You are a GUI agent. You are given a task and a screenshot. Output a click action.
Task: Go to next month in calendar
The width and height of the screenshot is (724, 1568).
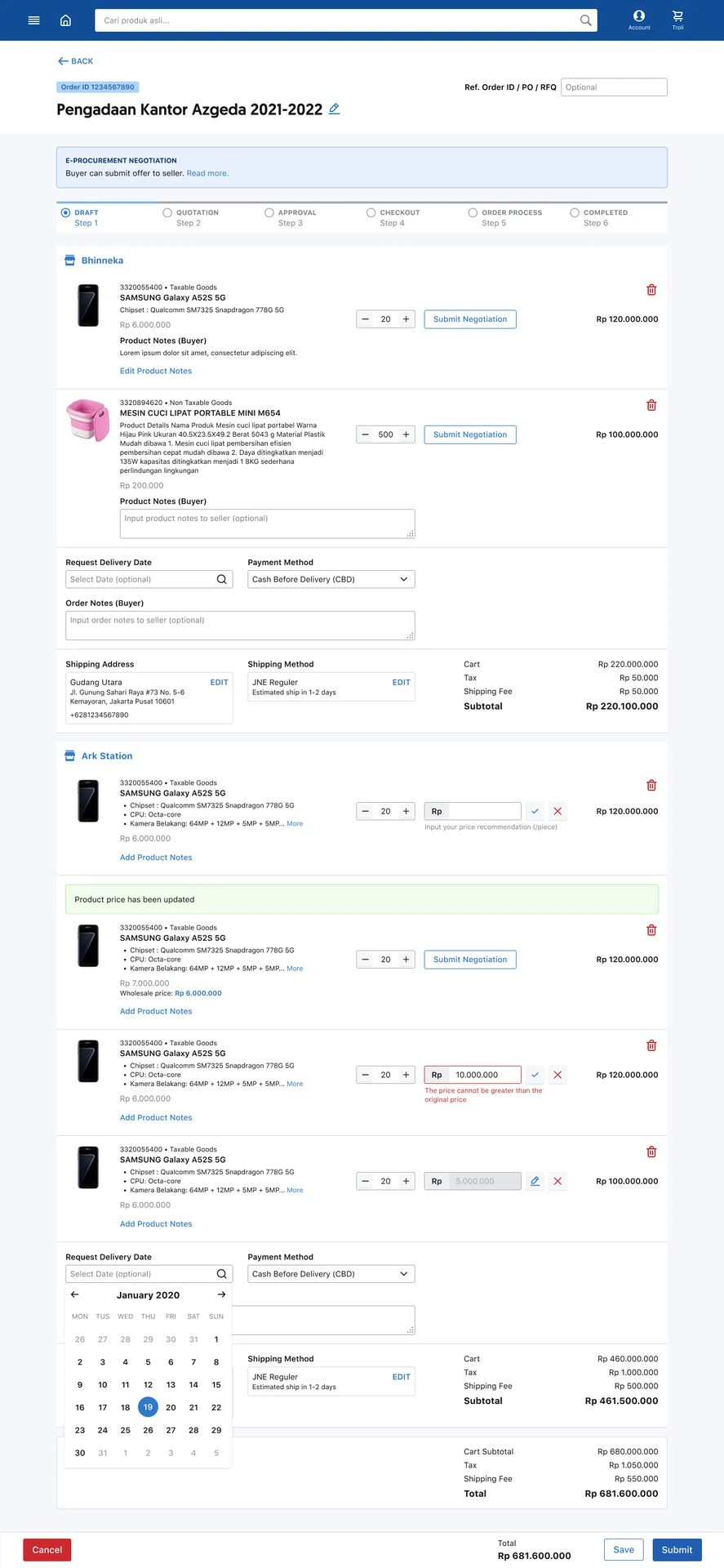(220, 1294)
